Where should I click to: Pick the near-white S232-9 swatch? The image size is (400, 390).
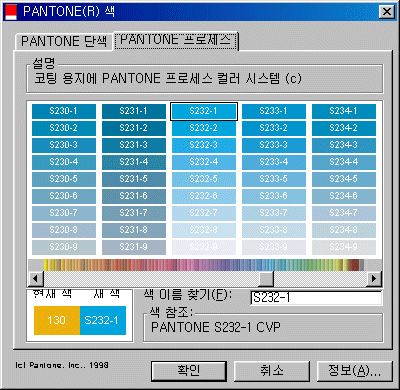pos(204,247)
